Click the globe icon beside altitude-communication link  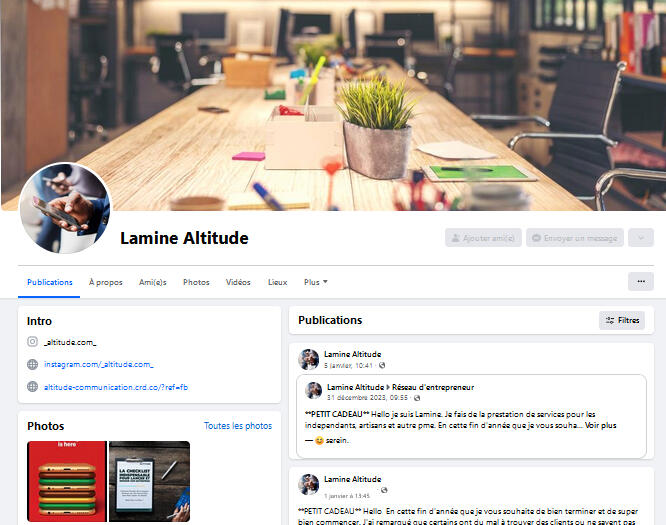tap(32, 387)
